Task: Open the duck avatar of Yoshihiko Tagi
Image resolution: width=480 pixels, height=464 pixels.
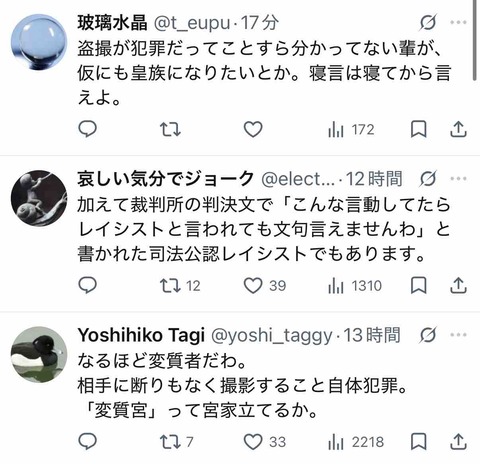Action: tap(39, 355)
